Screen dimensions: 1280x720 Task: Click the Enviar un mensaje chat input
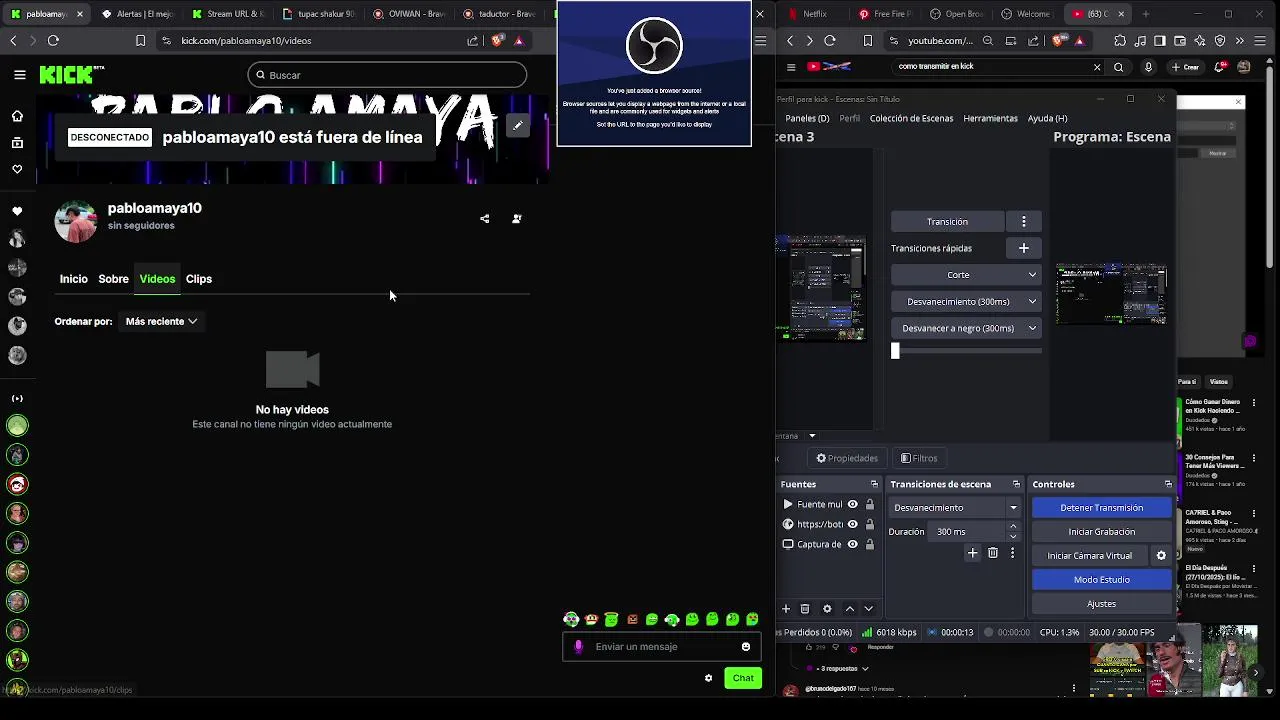pos(663,647)
